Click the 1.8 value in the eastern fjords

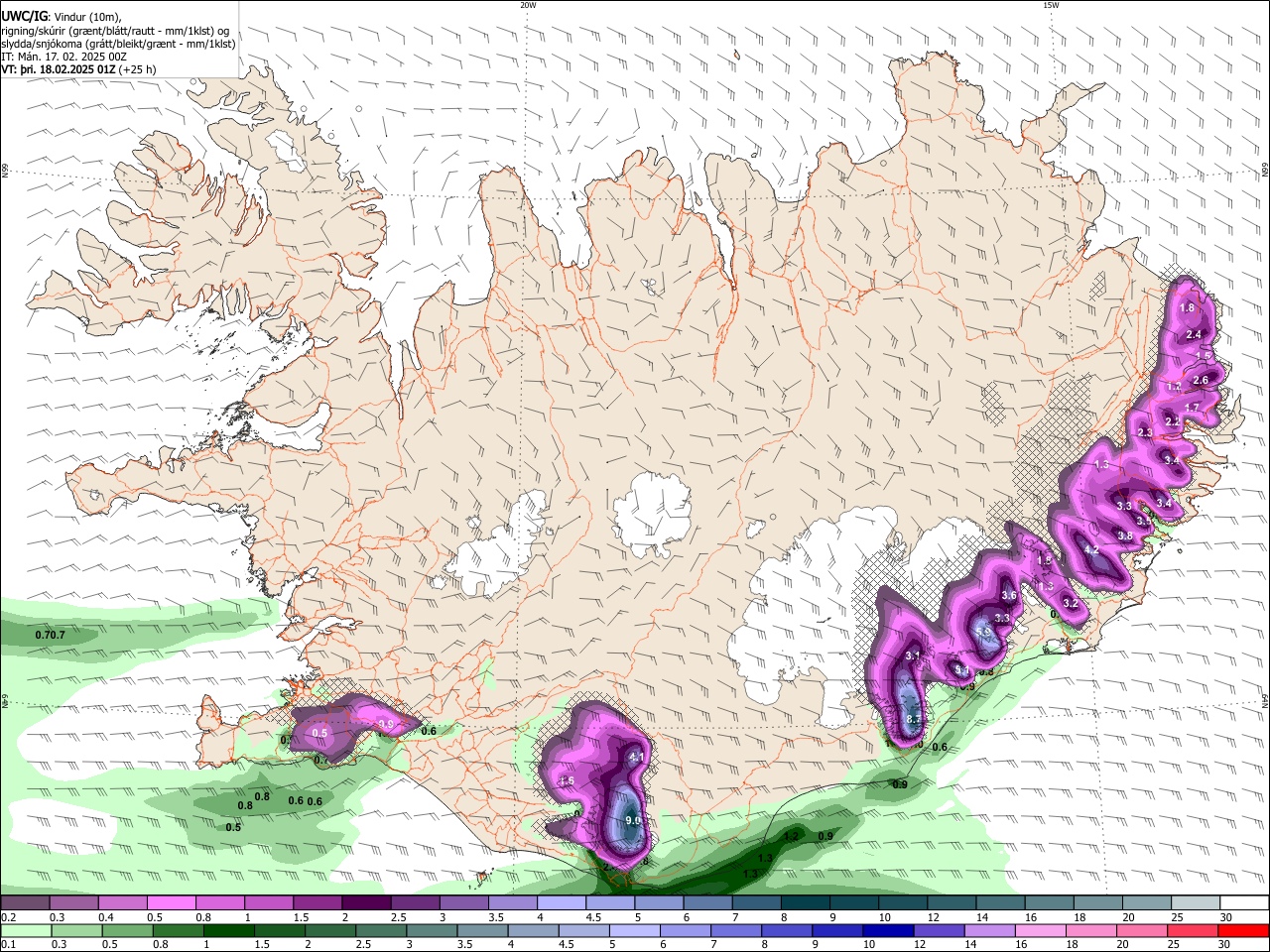1187,308
